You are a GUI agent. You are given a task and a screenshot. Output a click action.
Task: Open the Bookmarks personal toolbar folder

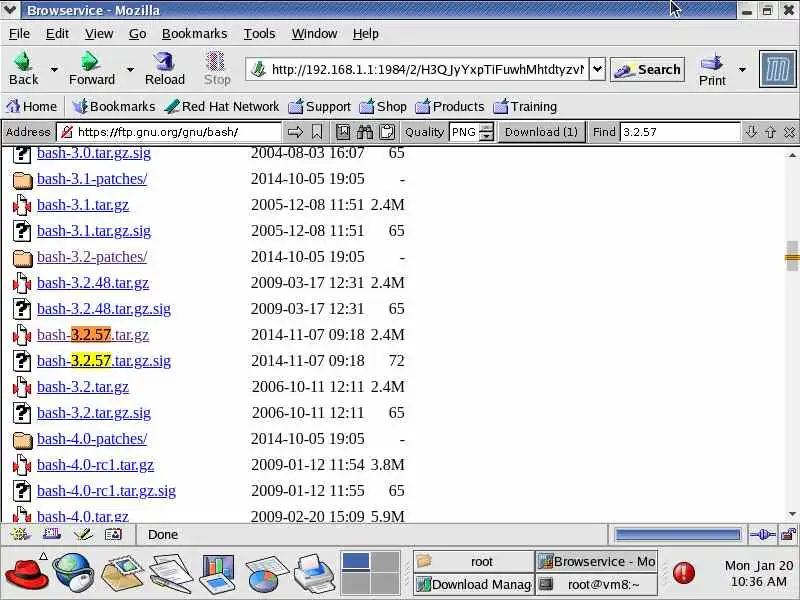coord(114,107)
